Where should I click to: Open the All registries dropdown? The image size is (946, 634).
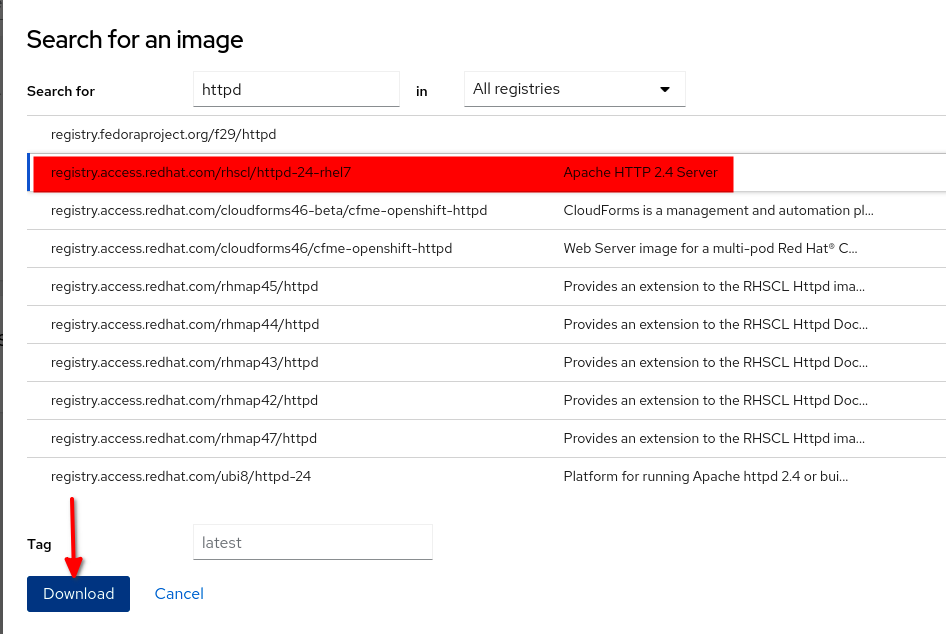pos(574,89)
